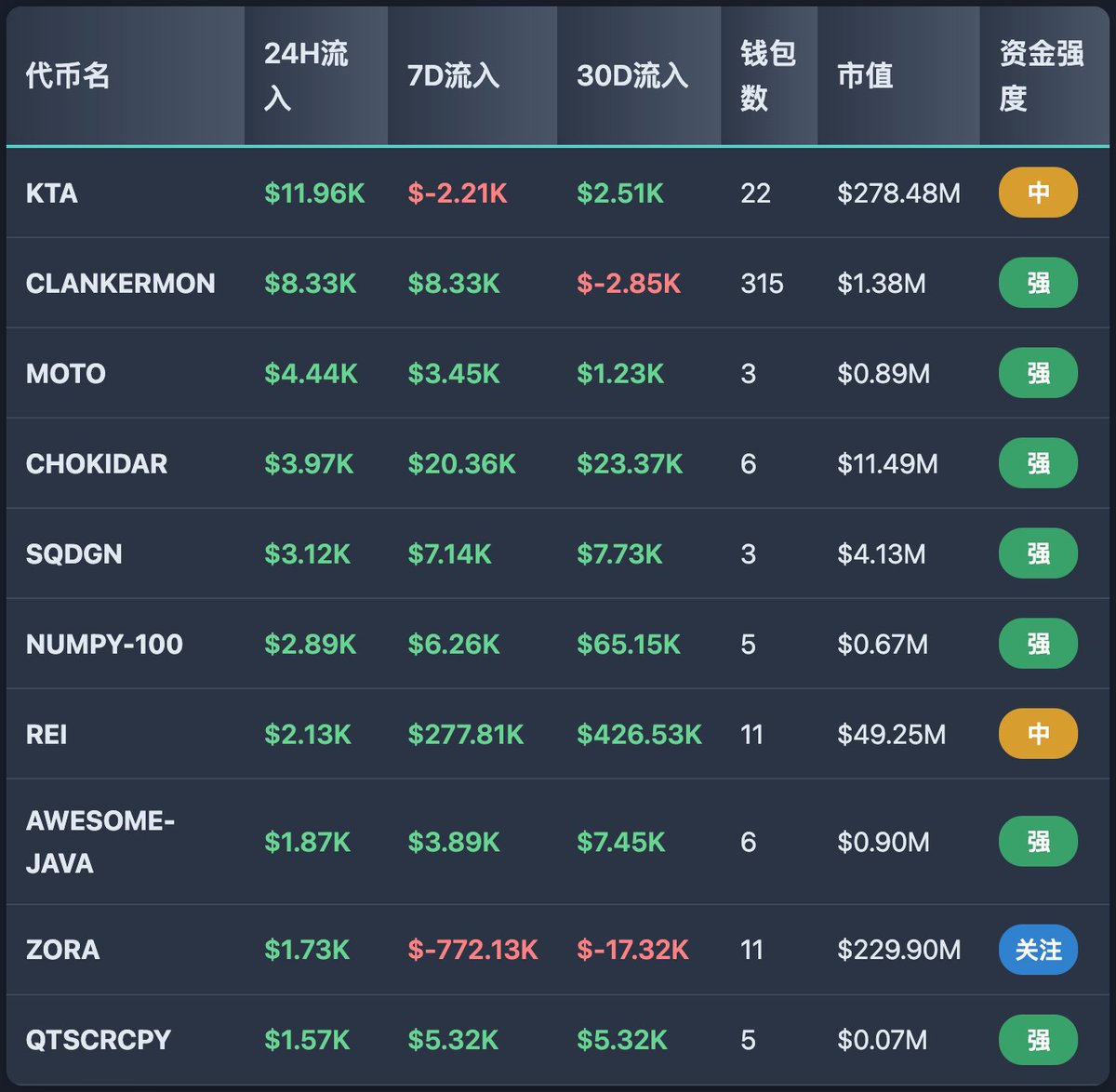Open the KTA token row
1116x1092 pixels.
(x=52, y=193)
